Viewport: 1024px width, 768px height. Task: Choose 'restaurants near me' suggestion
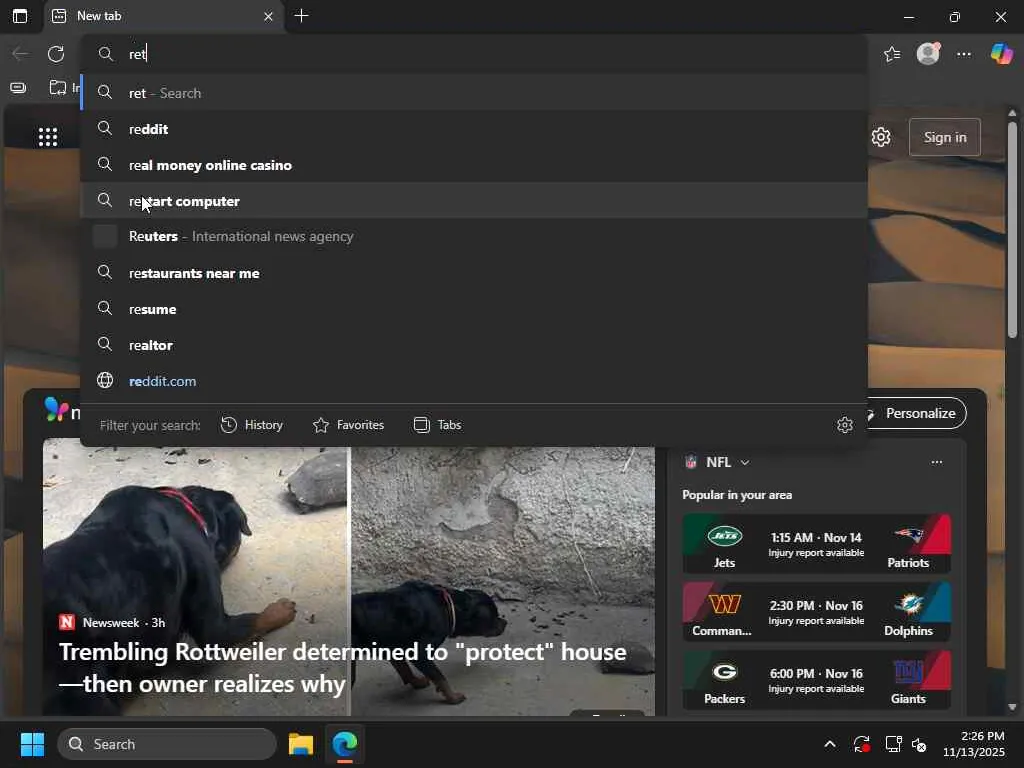coord(475,273)
